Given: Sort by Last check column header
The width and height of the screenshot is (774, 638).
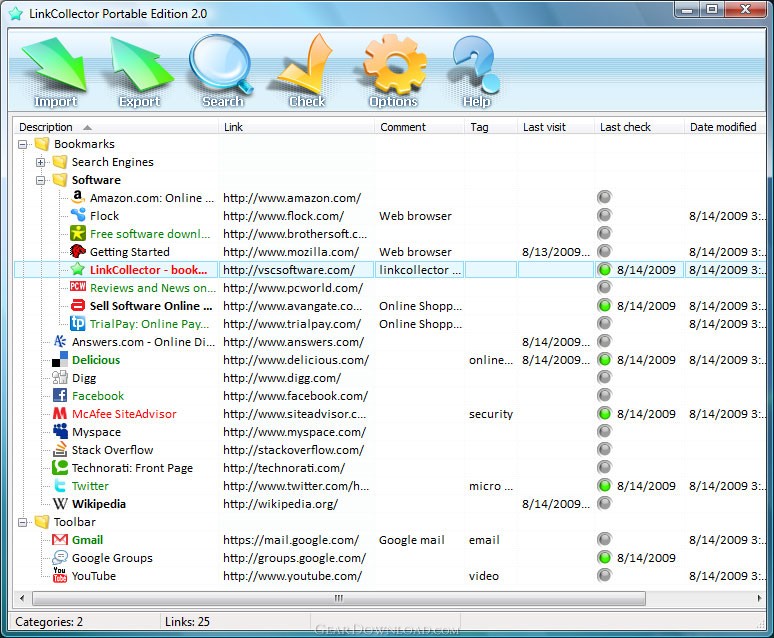Looking at the screenshot, I should (639, 127).
